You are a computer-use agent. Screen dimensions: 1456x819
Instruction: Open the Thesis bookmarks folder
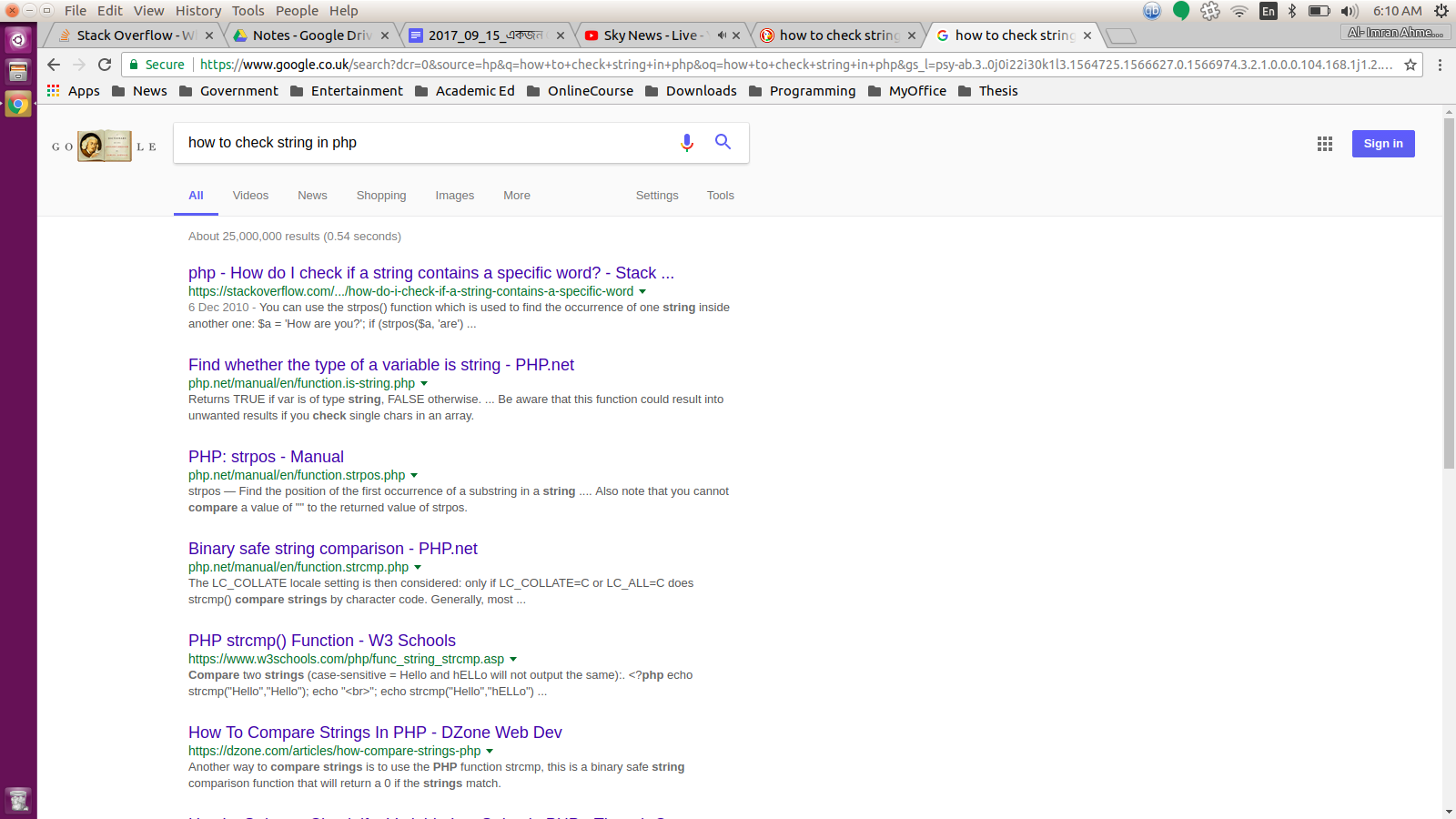click(987, 91)
